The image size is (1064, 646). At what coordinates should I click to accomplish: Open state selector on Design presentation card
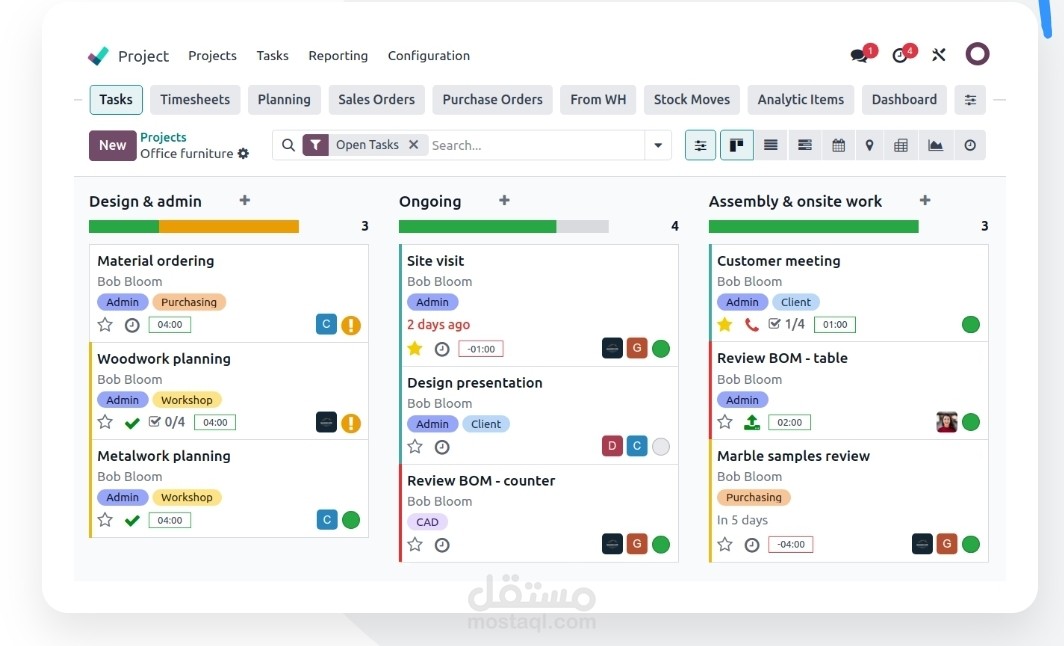coord(661,446)
